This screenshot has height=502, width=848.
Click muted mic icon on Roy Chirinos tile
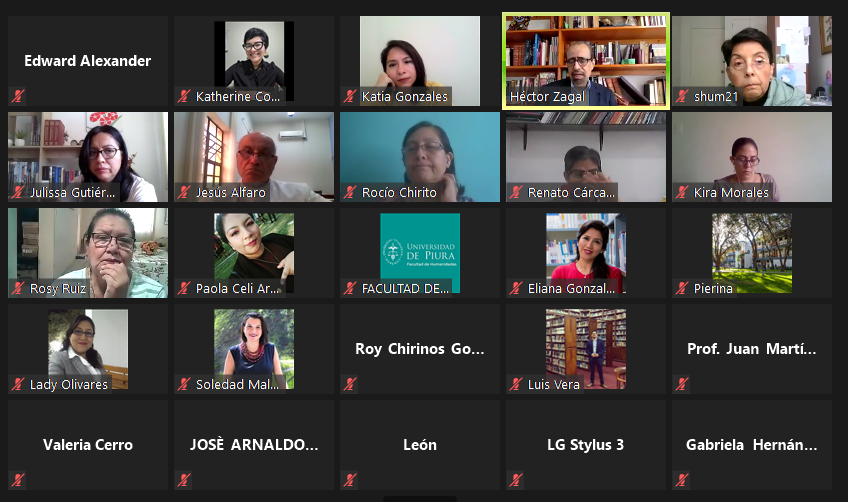coord(350,384)
